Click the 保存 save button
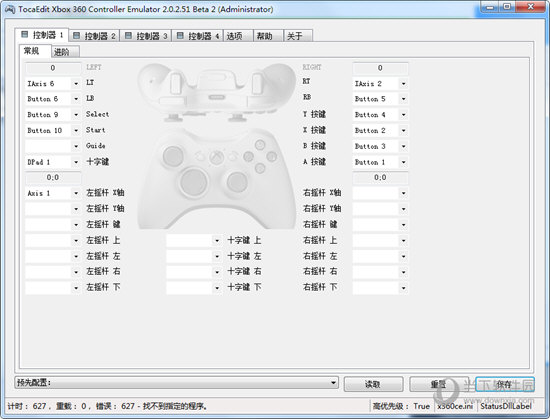Image resolution: width=550 pixels, height=419 pixels. (505, 384)
